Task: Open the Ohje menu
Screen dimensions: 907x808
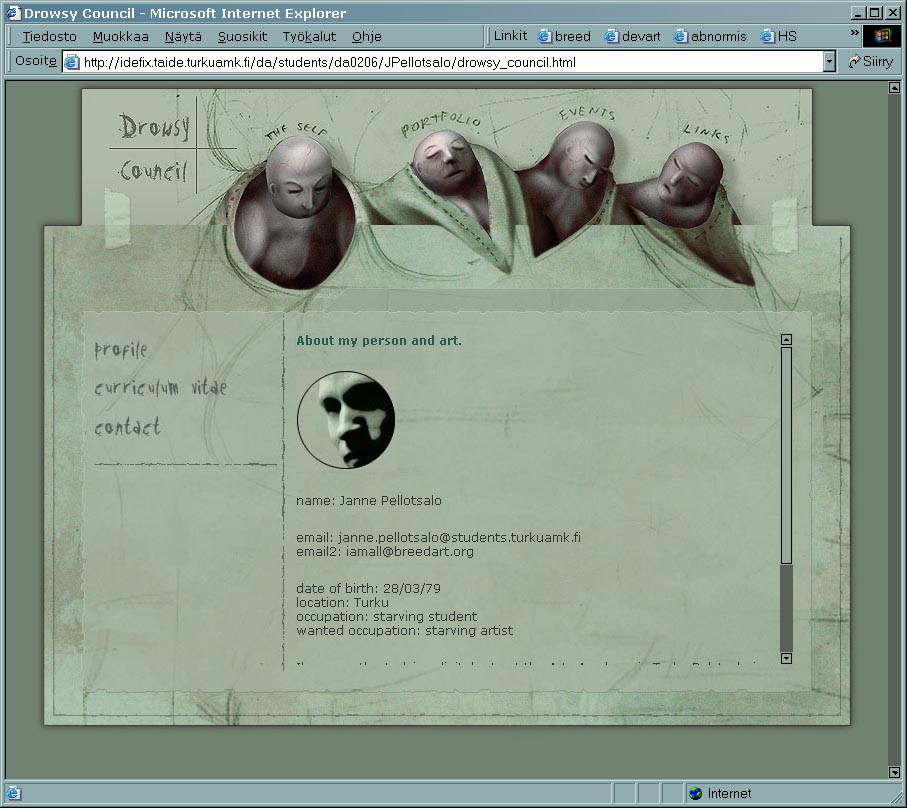Action: [x=367, y=36]
